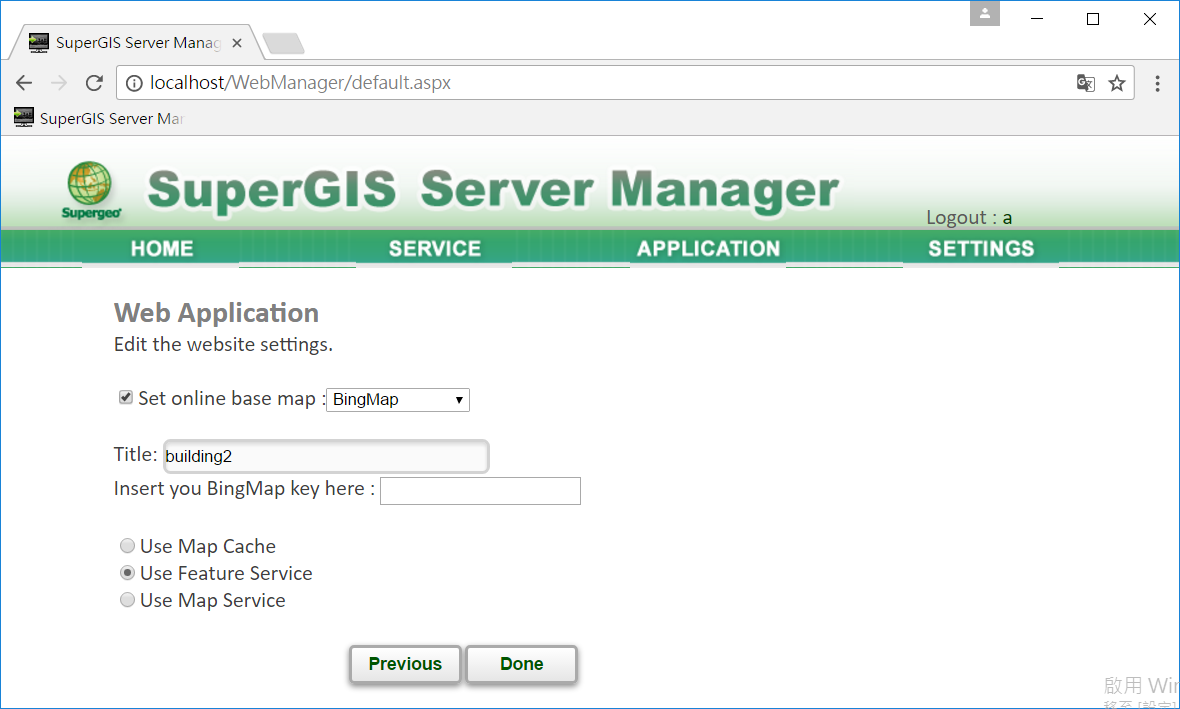Bookmark this page with the star icon
Screen dimensions: 1180x709
click(x=1117, y=83)
